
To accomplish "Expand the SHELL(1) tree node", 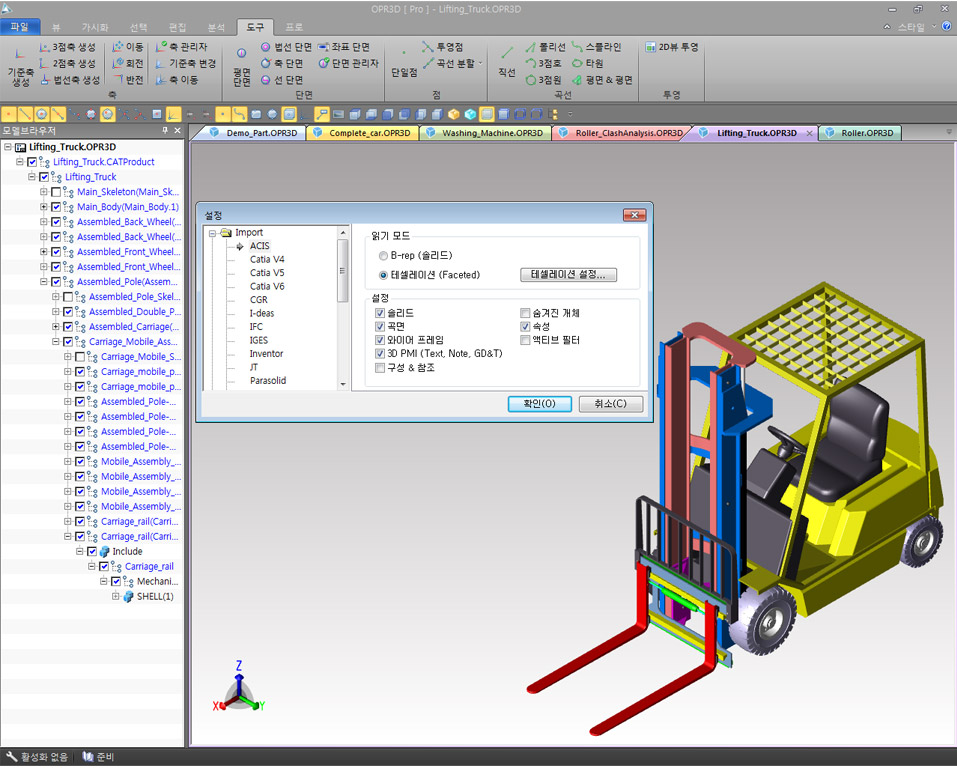I will click(116, 597).
